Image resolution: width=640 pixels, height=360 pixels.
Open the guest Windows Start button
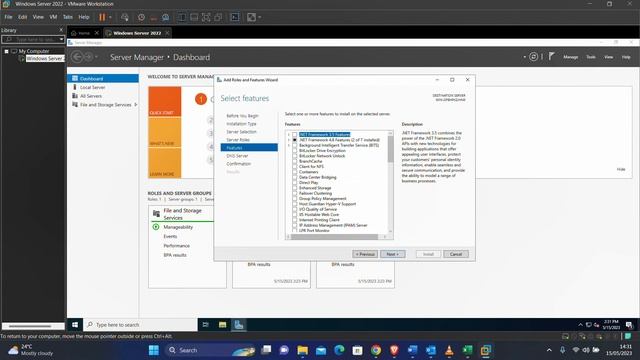(75, 324)
